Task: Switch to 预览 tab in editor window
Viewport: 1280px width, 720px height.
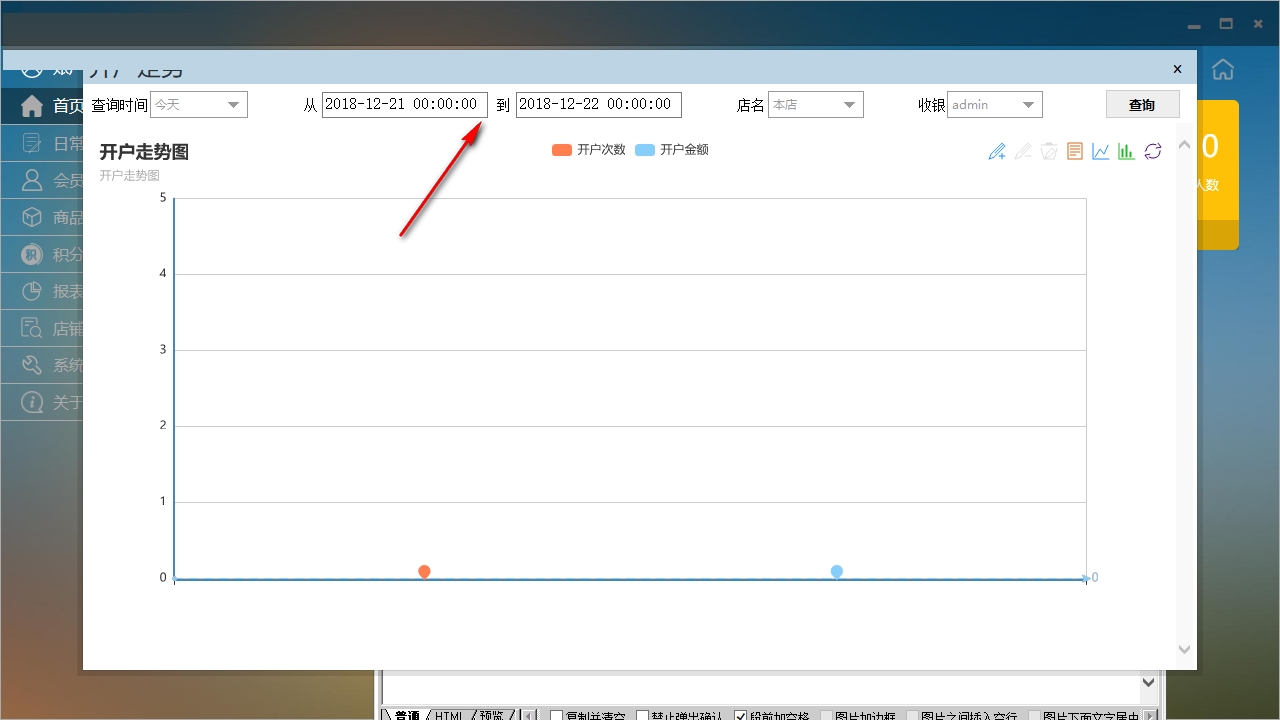Action: pyautogui.click(x=492, y=716)
